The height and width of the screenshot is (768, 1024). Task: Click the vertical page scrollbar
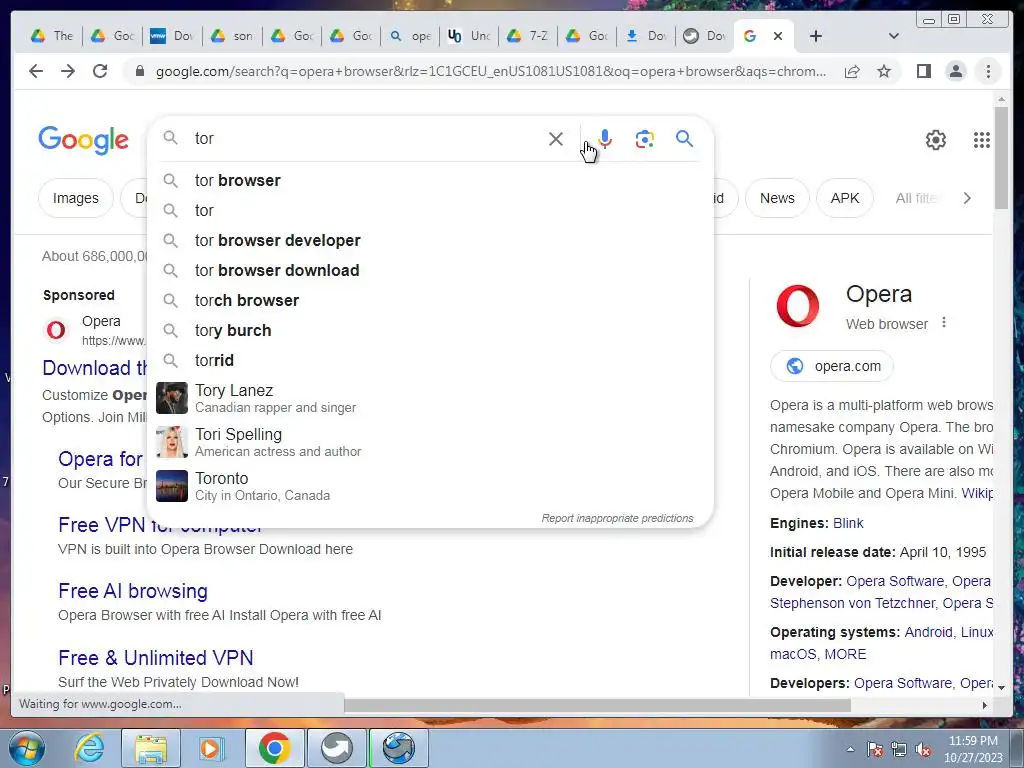pos(1001,157)
